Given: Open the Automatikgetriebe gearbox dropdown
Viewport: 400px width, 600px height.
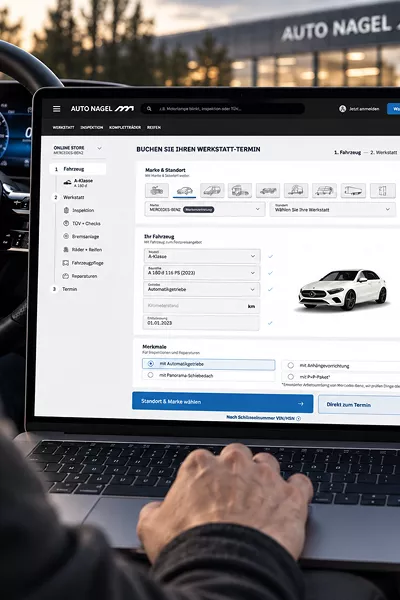Looking at the screenshot, I should (x=202, y=289).
